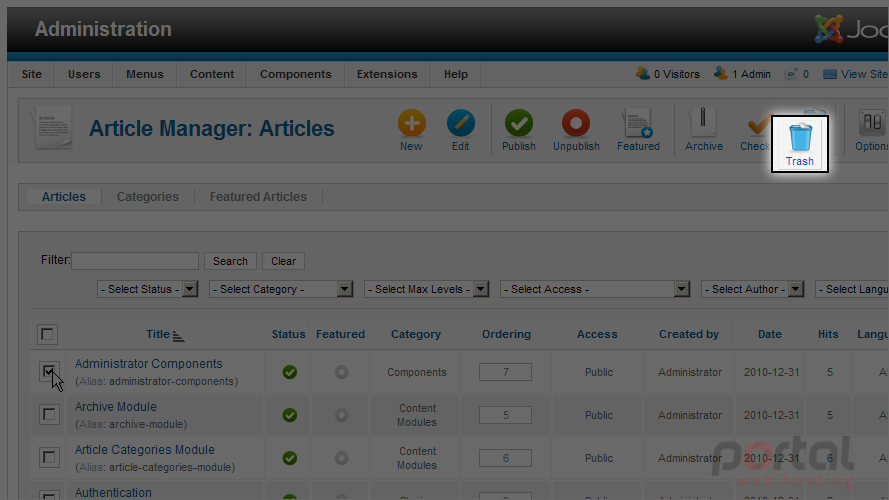The height and width of the screenshot is (500, 889).
Task: Switch to the Categories tab
Action: coord(147,197)
